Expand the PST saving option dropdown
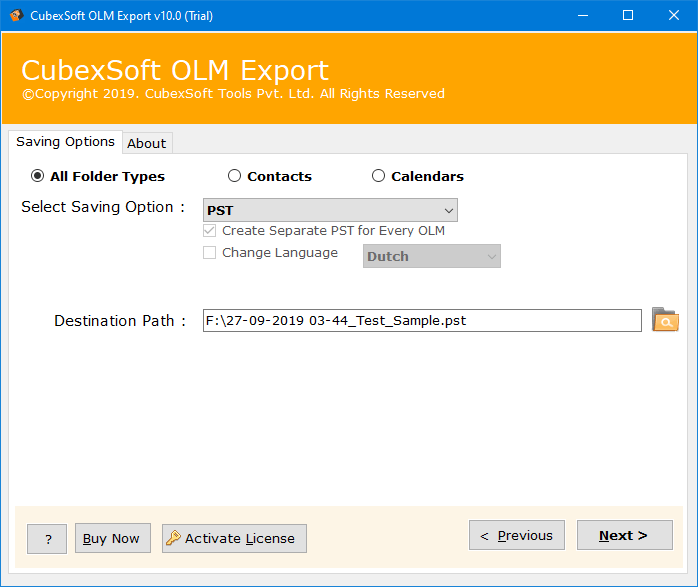Image resolution: width=698 pixels, height=587 pixels. pyautogui.click(x=330, y=210)
